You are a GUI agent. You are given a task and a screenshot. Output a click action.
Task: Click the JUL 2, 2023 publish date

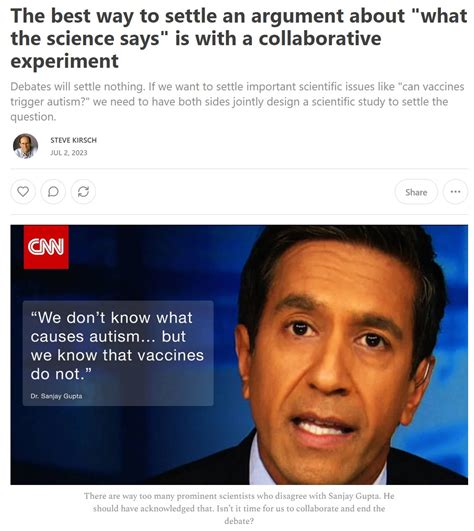point(69,153)
